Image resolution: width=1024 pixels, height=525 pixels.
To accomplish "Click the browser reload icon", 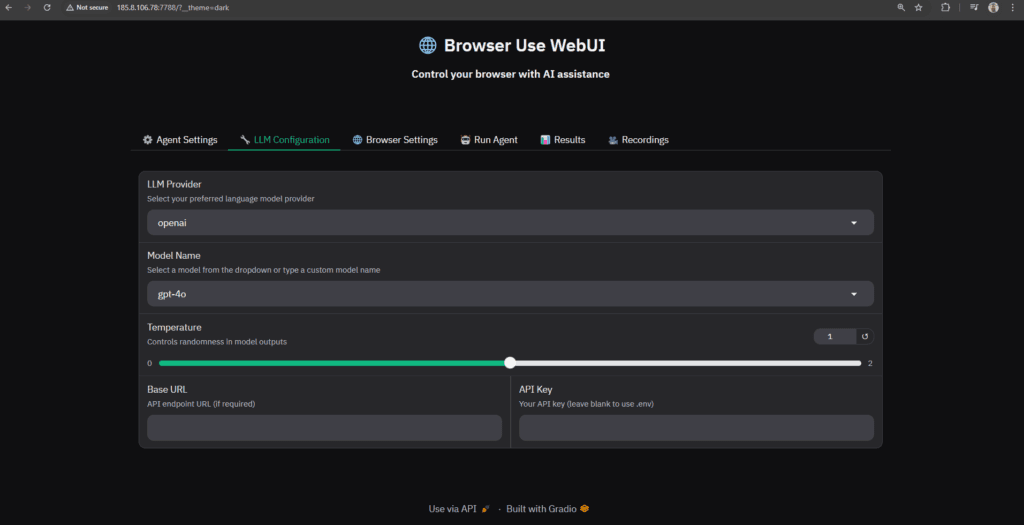I will tap(47, 7).
